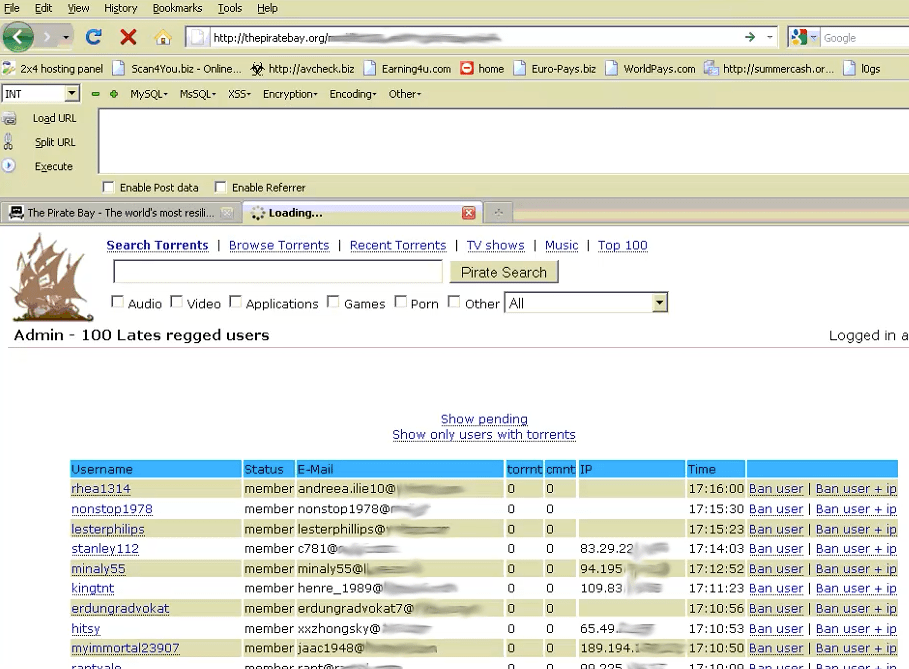Viewport: 909px width, 669px height.
Task: Open the 'home' bookmark with red icon
Action: (482, 68)
